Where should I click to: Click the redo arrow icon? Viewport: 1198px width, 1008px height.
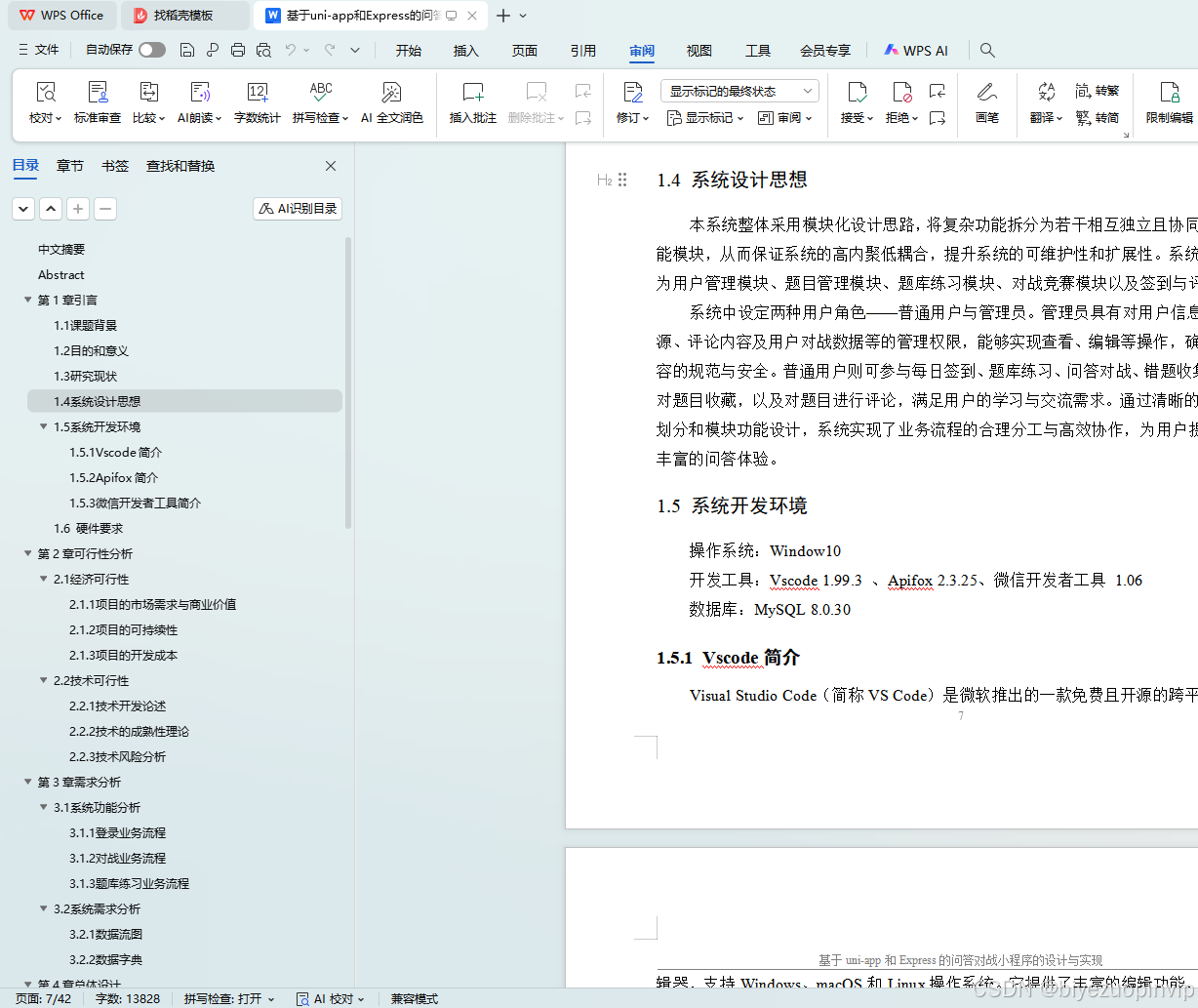(330, 50)
